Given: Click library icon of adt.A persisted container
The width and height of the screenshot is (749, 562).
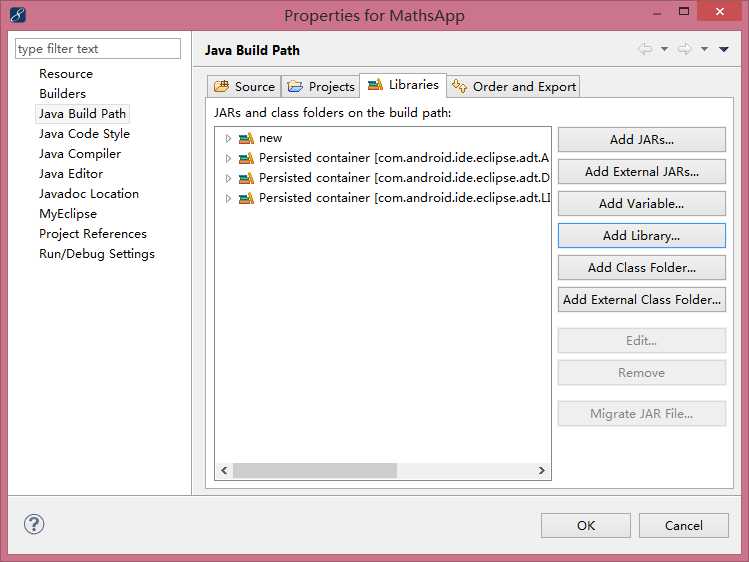Looking at the screenshot, I should (246, 158).
